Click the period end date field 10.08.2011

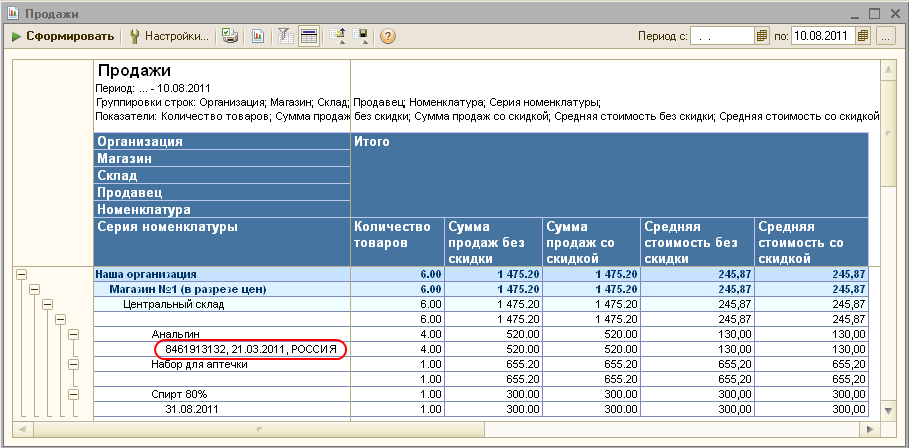pos(822,37)
